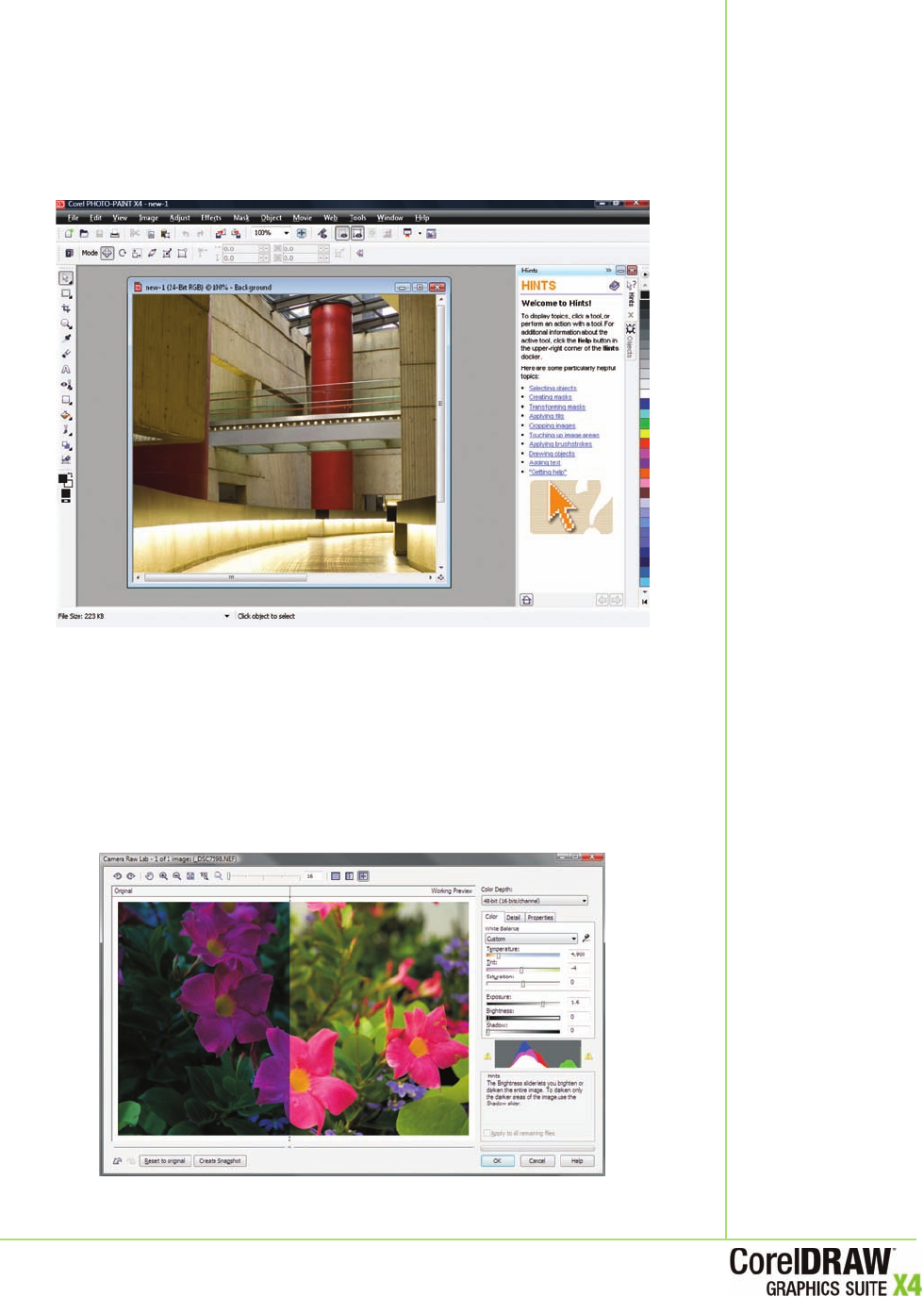The image size is (924, 1297).
Task: Click Zoom In icon in Camera Raw Lab
Action: 163,876
